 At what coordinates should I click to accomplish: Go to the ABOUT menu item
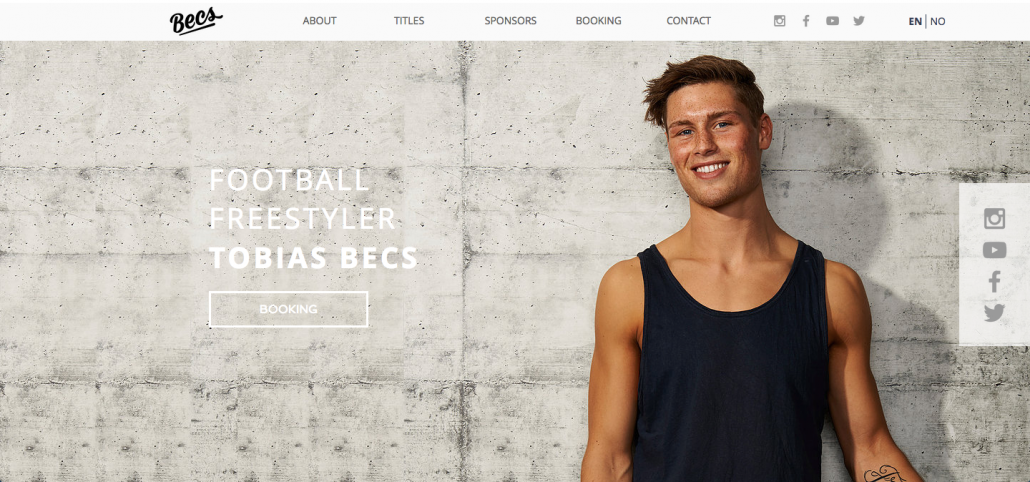coord(319,21)
